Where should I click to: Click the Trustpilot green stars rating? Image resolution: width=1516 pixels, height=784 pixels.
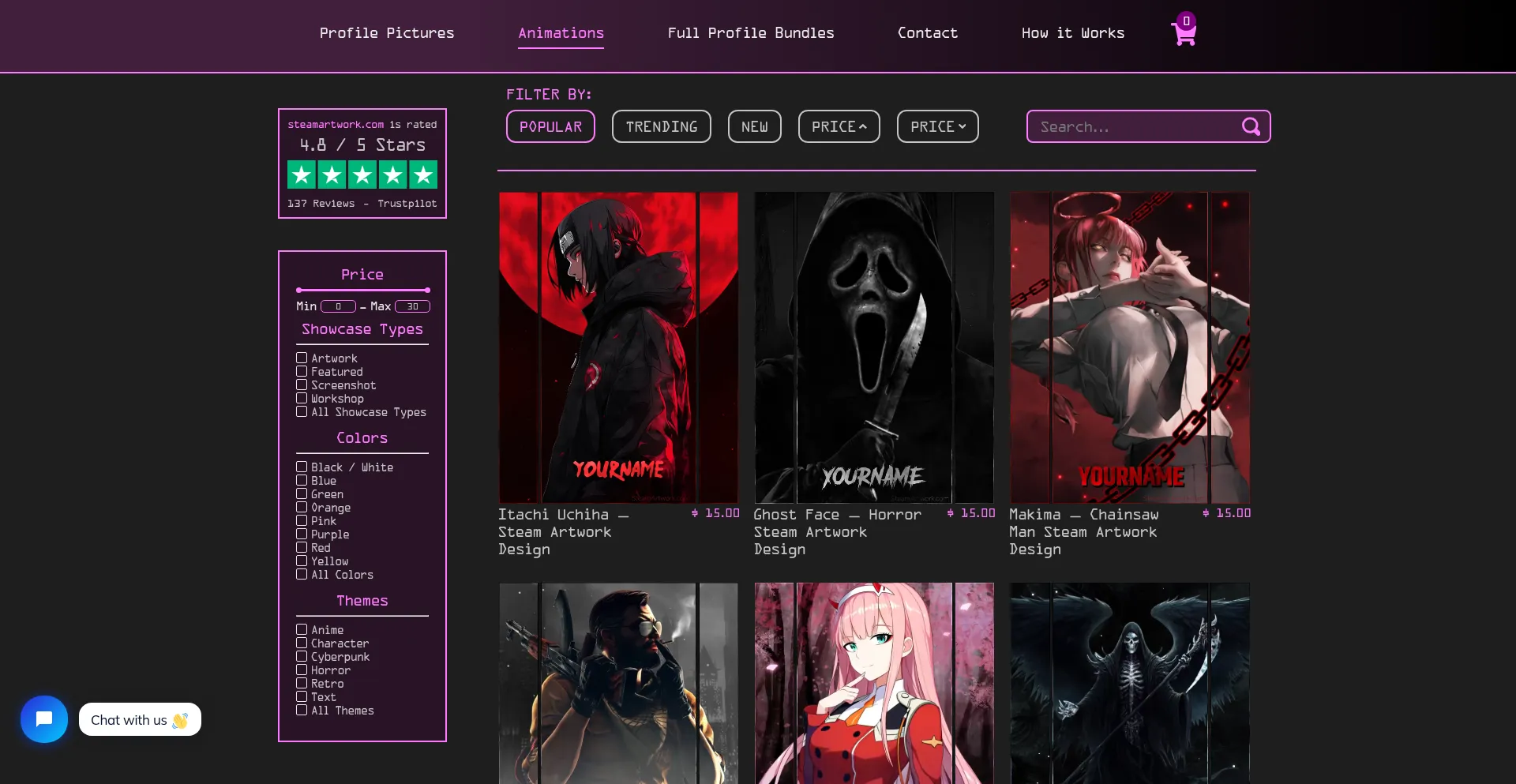tap(362, 174)
